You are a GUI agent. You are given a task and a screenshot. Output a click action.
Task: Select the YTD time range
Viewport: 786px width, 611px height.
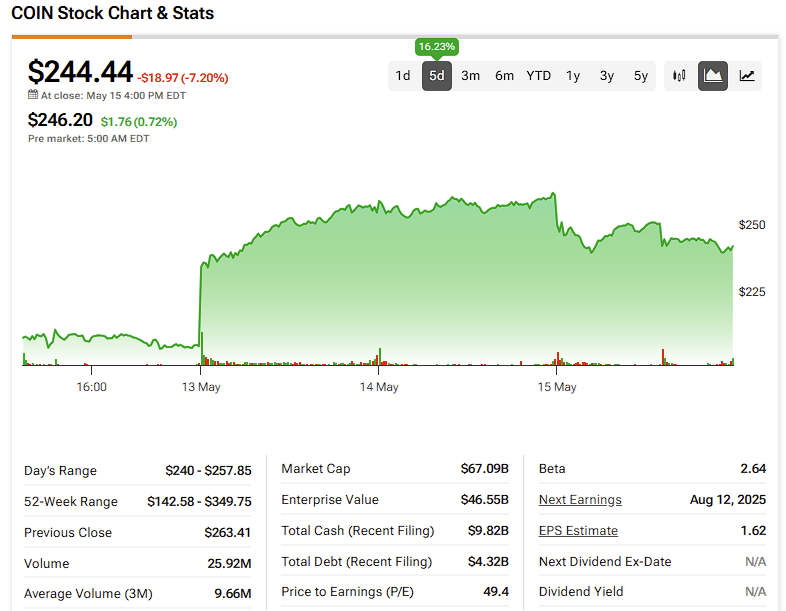tap(538, 76)
